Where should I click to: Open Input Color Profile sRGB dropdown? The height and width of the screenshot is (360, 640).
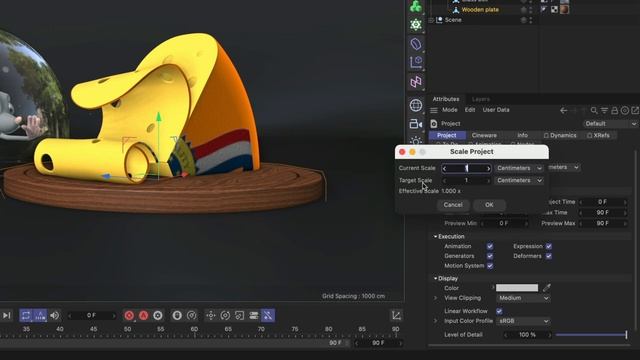(x=523, y=321)
